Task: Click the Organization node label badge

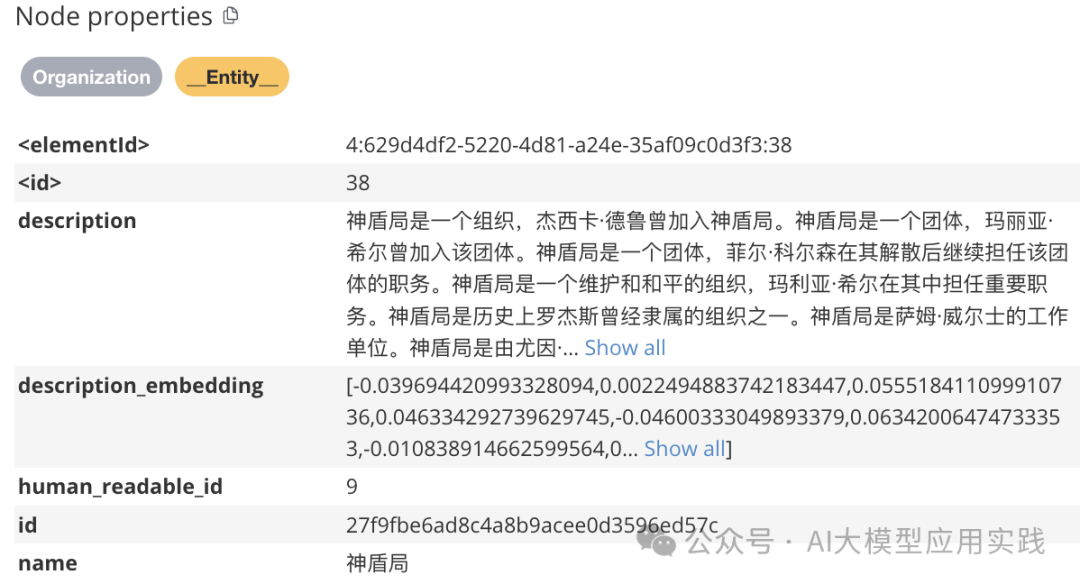Action: click(x=90, y=76)
